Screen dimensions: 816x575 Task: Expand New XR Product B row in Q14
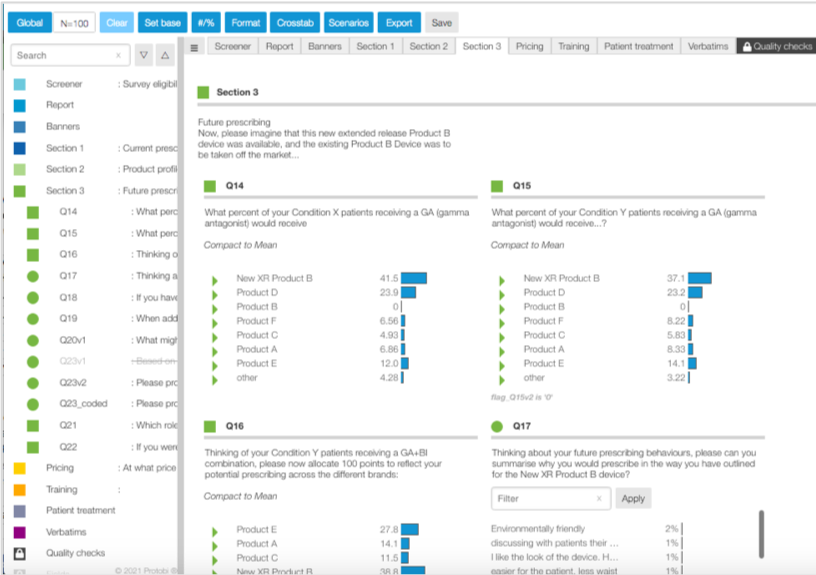click(x=215, y=279)
